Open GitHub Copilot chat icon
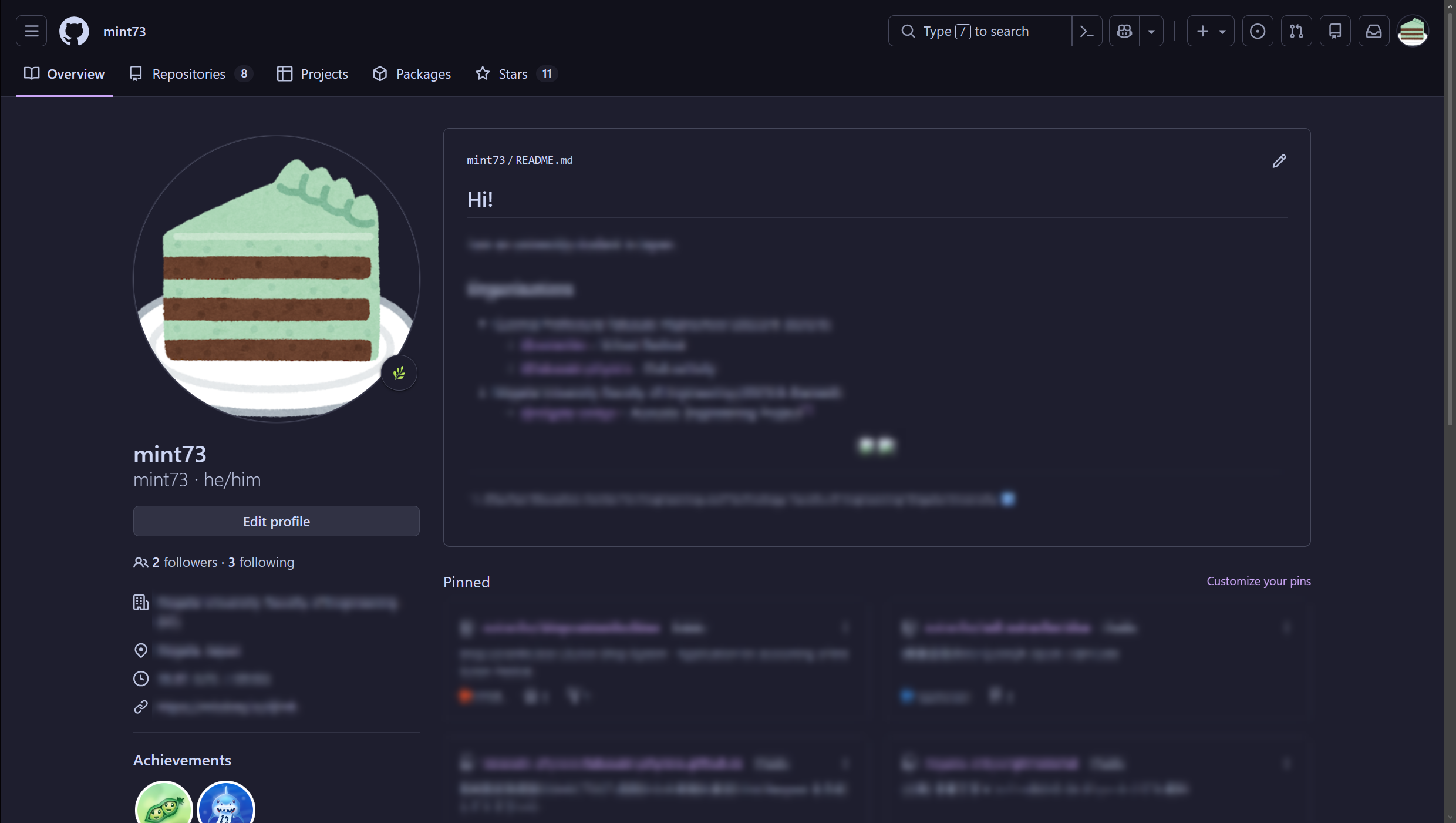 coord(1124,31)
